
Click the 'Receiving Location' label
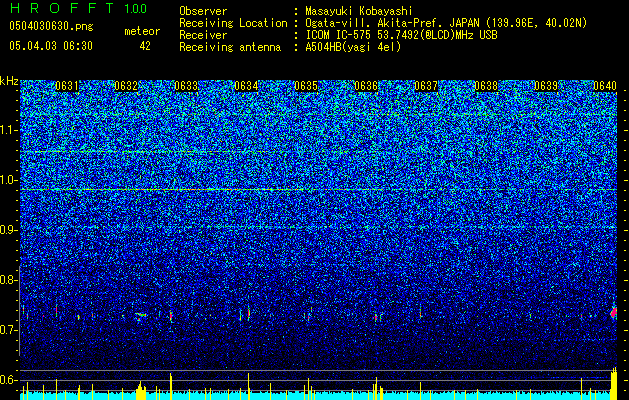pyautogui.click(x=233, y=23)
